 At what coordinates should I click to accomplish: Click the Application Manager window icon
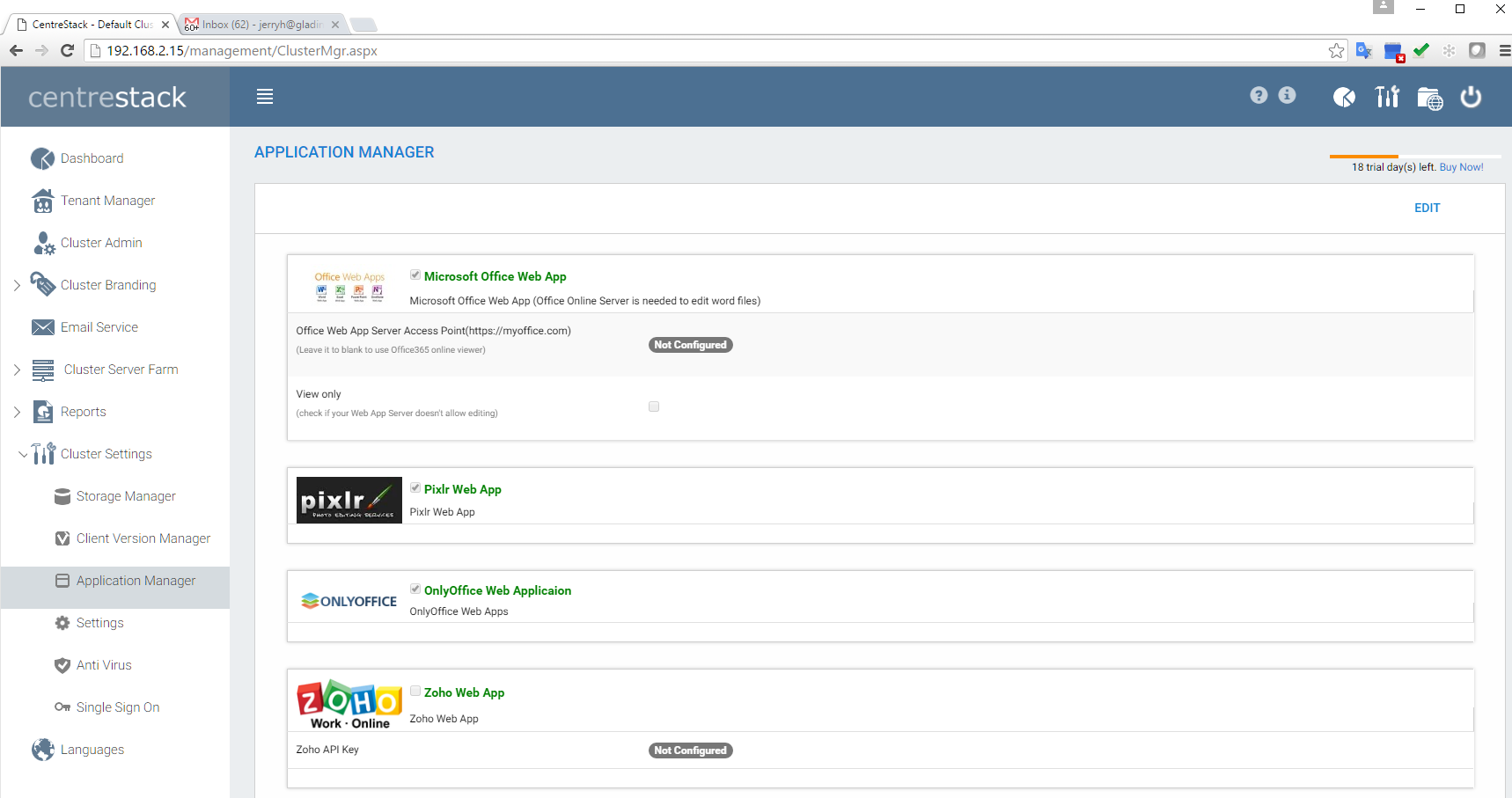click(x=62, y=581)
